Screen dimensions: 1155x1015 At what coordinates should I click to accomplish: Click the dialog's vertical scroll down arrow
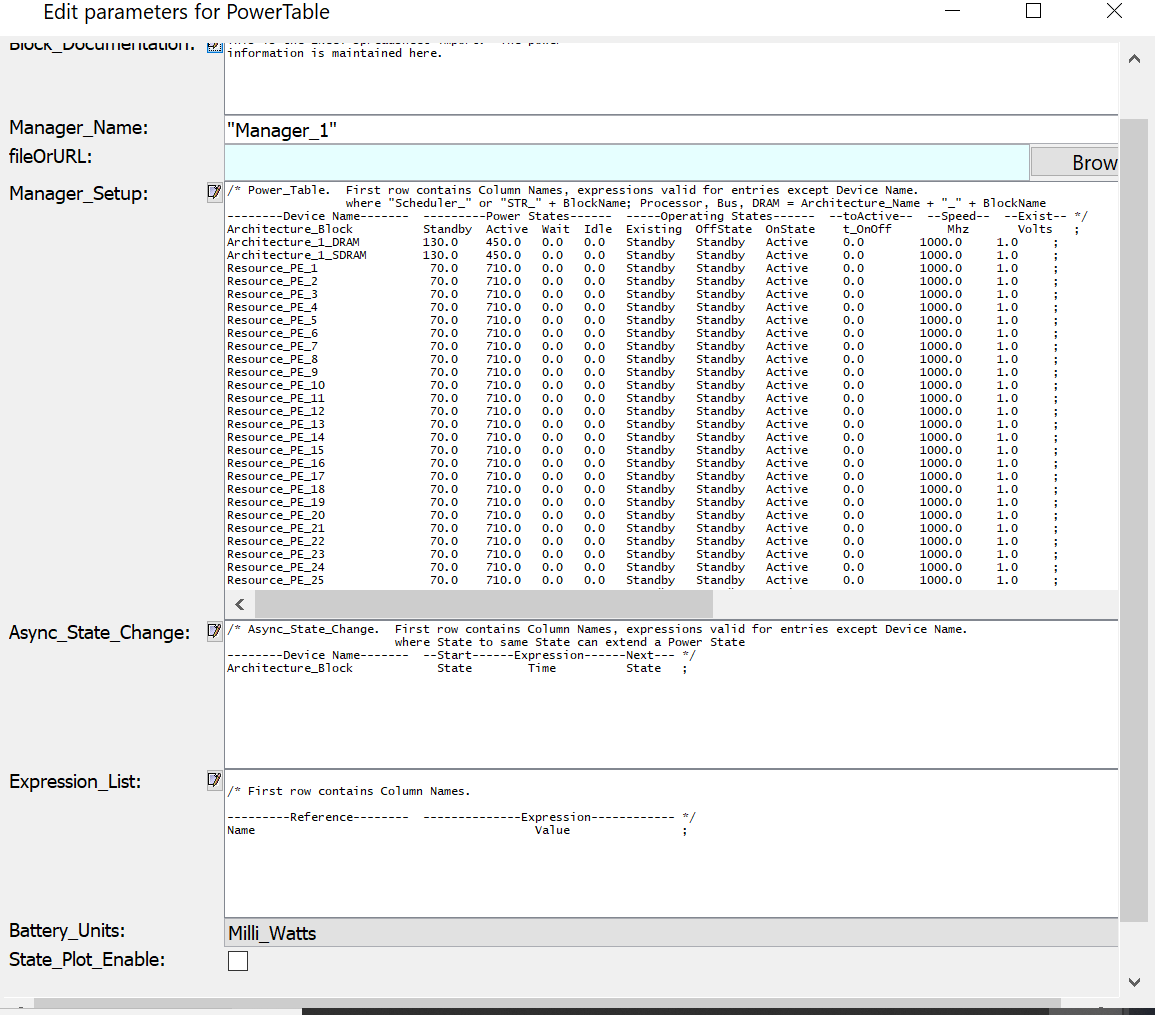(1134, 982)
